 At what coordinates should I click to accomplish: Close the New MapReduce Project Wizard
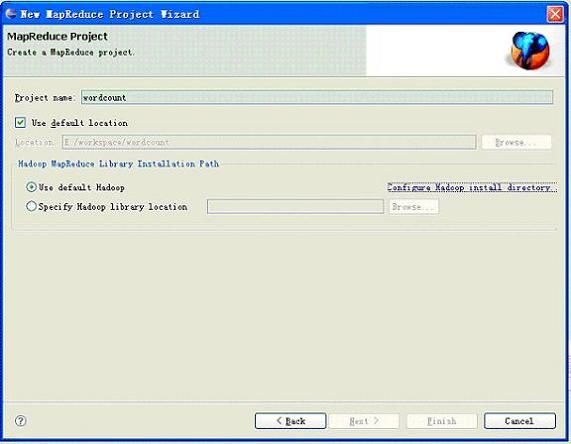click(555, 14)
